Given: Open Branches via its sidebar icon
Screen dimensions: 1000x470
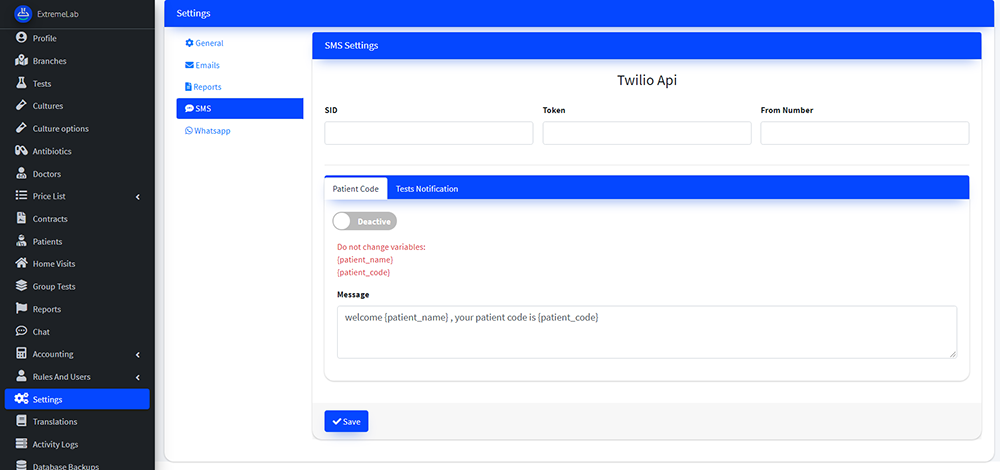Looking at the screenshot, I should point(22,61).
